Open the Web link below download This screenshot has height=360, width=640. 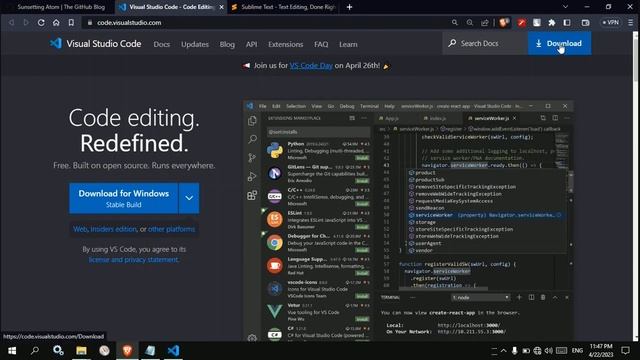point(80,229)
